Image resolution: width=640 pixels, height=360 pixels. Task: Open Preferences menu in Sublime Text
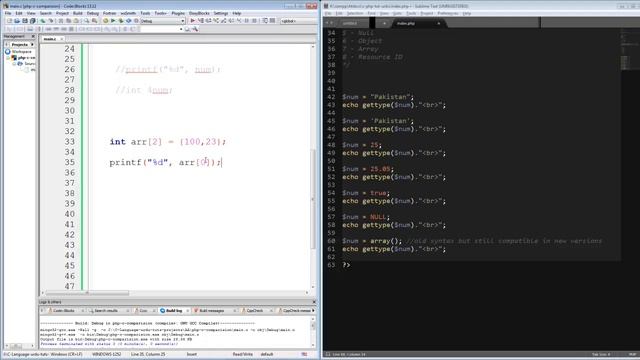[x=448, y=13]
